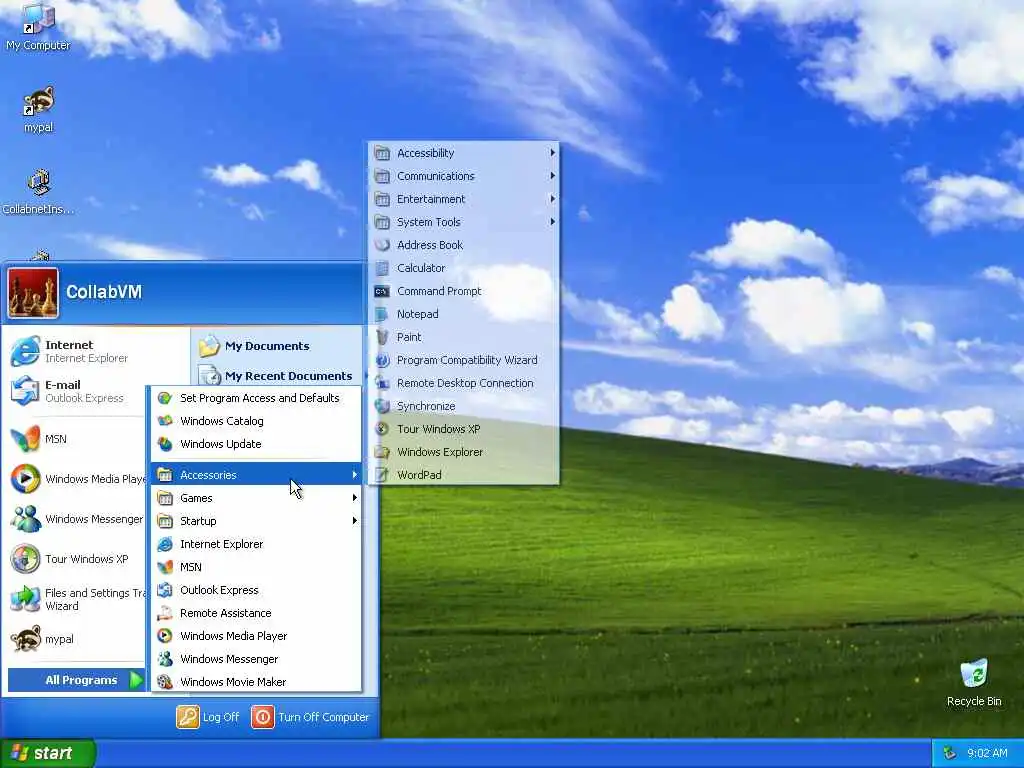Expand the Communications submenu arrow
Image resolution: width=1024 pixels, height=768 pixels.
click(552, 176)
